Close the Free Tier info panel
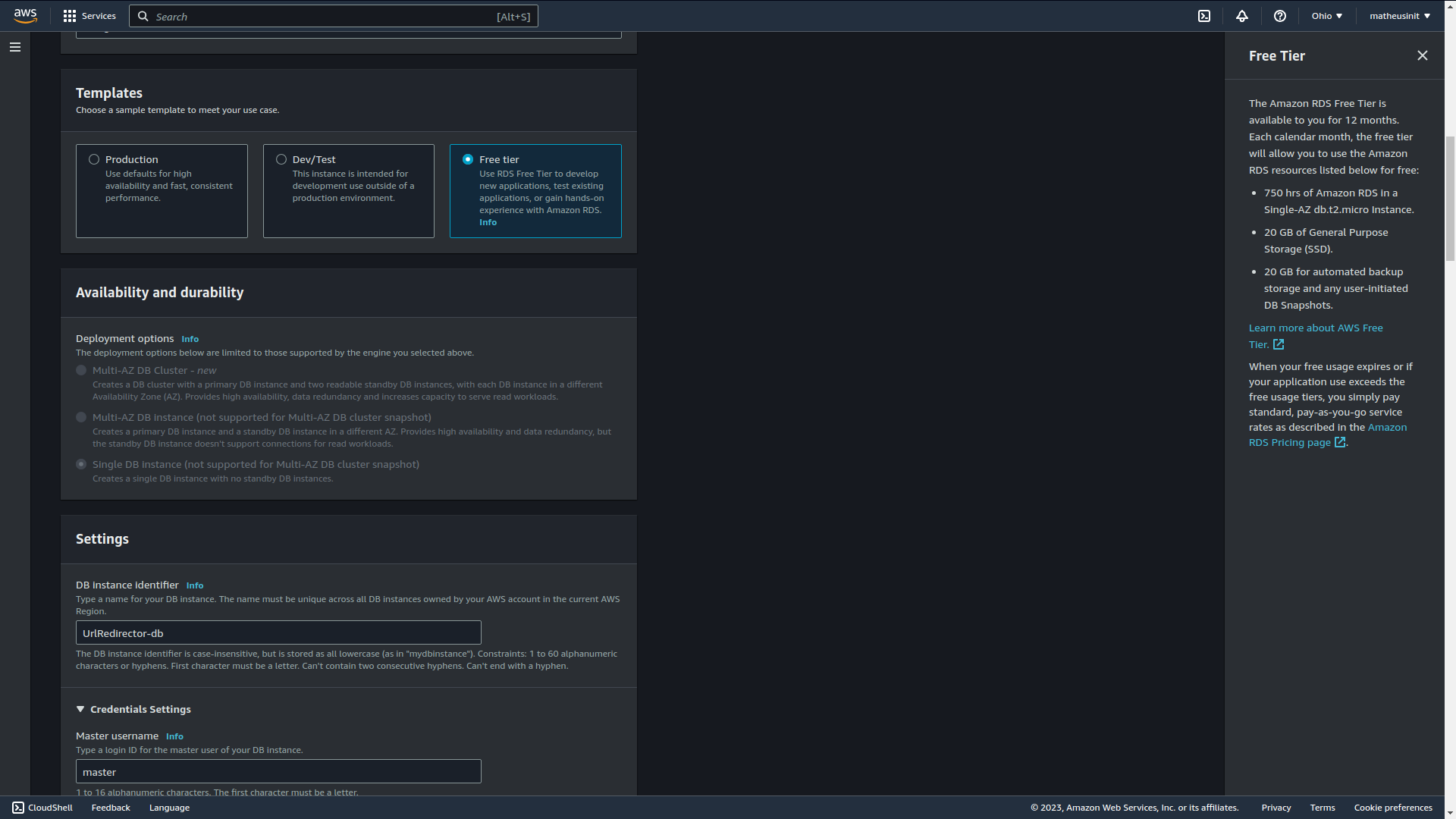Image resolution: width=1456 pixels, height=819 pixels. pos(1423,55)
